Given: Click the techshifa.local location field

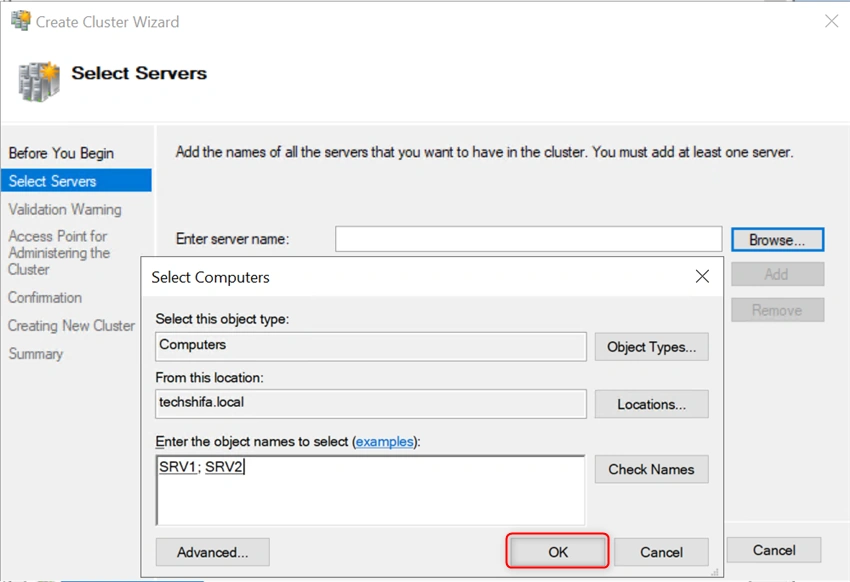Looking at the screenshot, I should coord(371,404).
